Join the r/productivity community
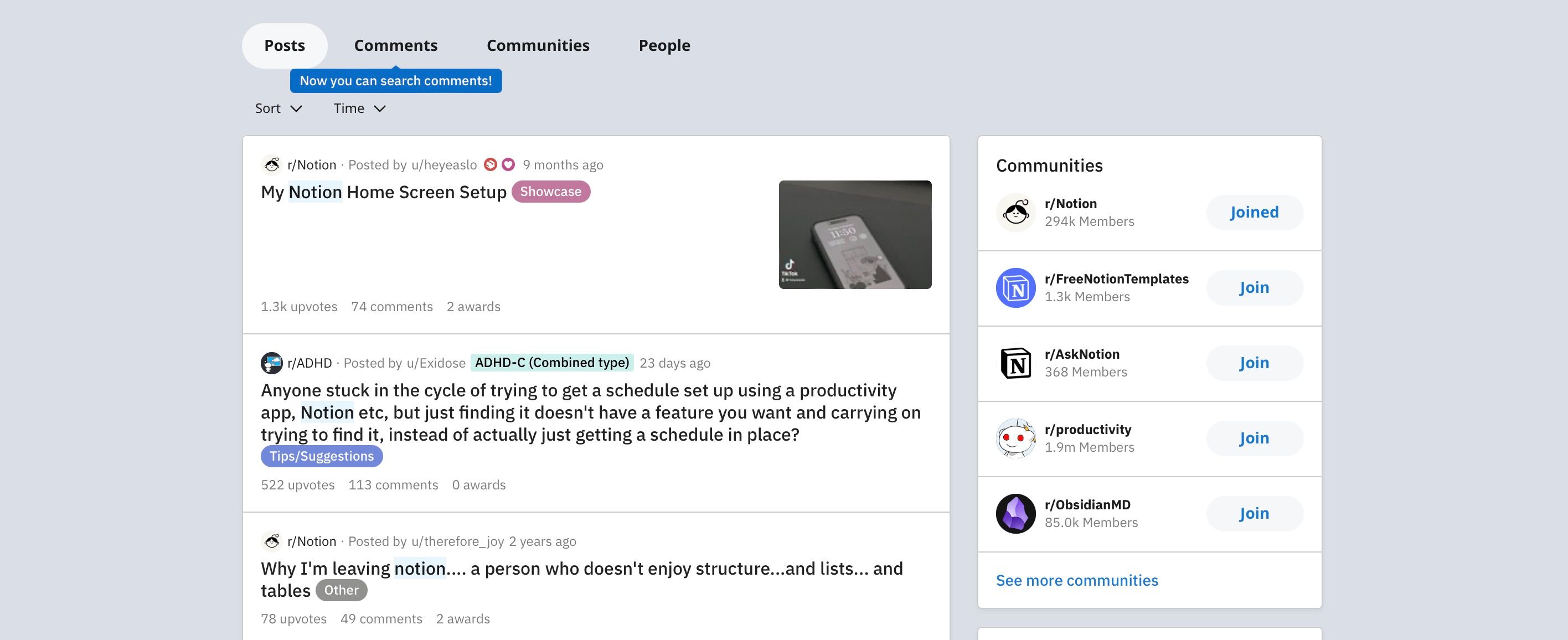 [1254, 438]
